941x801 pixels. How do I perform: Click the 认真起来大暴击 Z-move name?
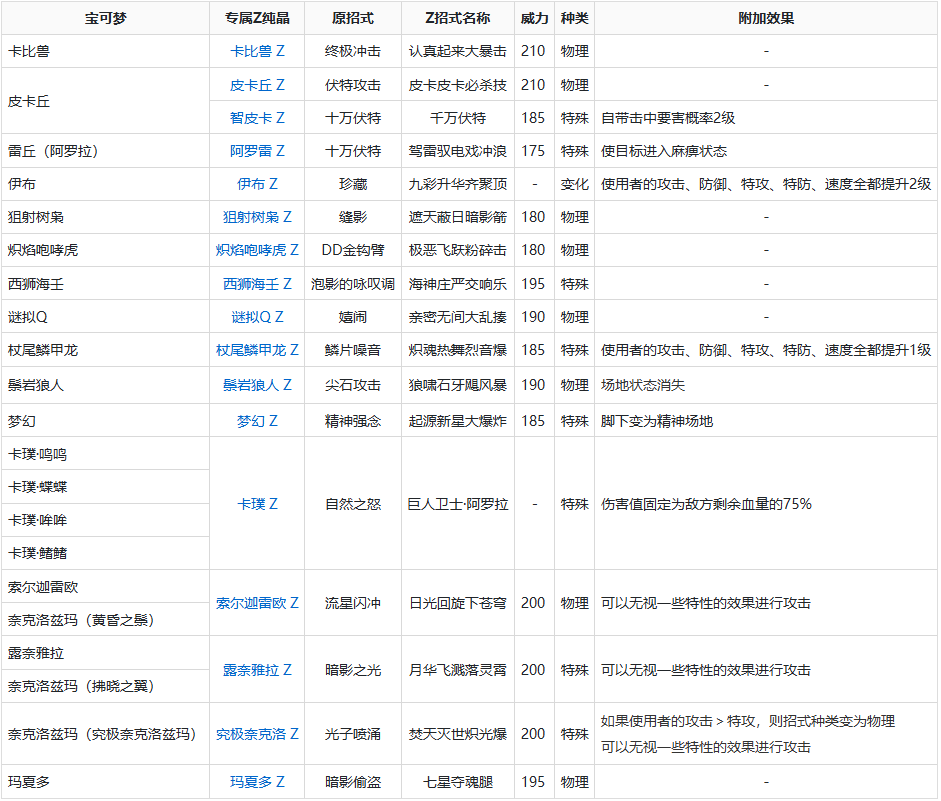(458, 52)
